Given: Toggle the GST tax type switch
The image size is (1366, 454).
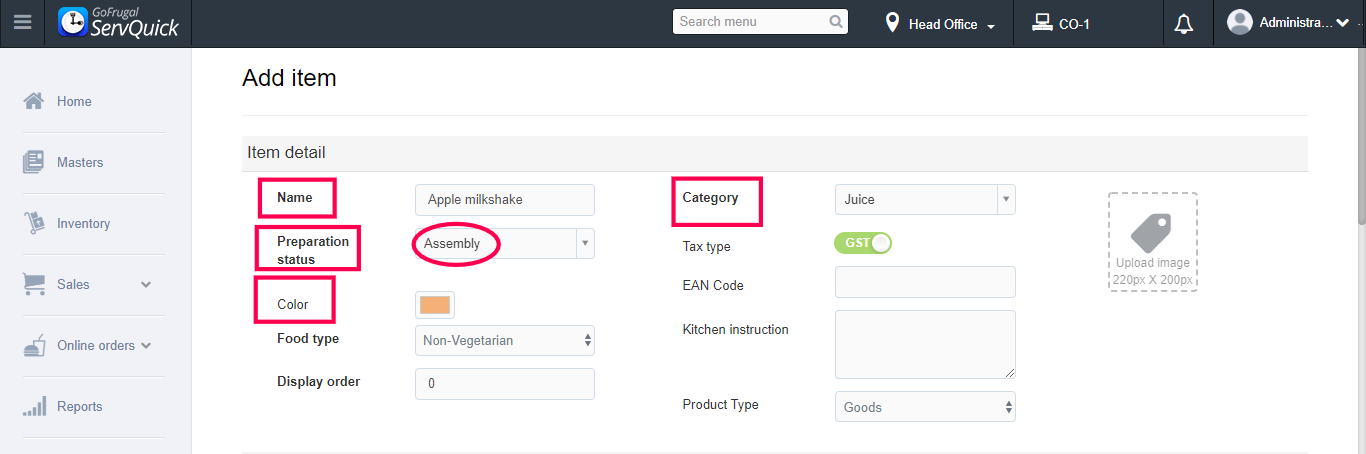Looking at the screenshot, I should click(862, 243).
